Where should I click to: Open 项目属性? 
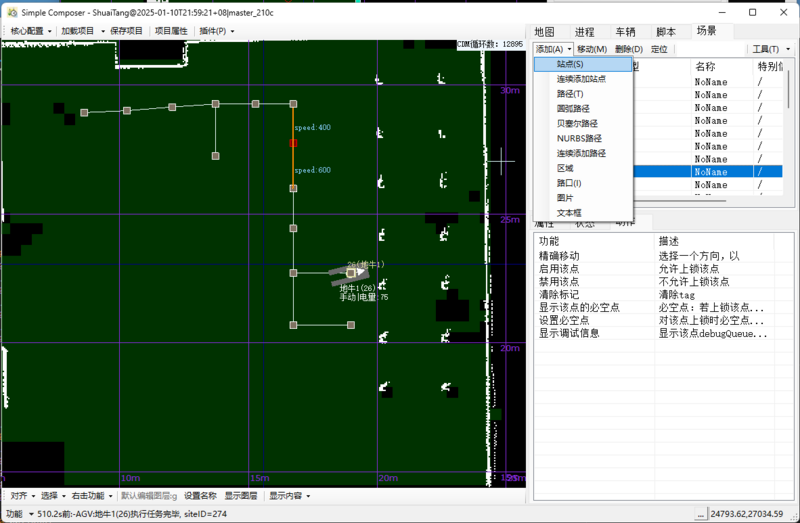[171, 31]
